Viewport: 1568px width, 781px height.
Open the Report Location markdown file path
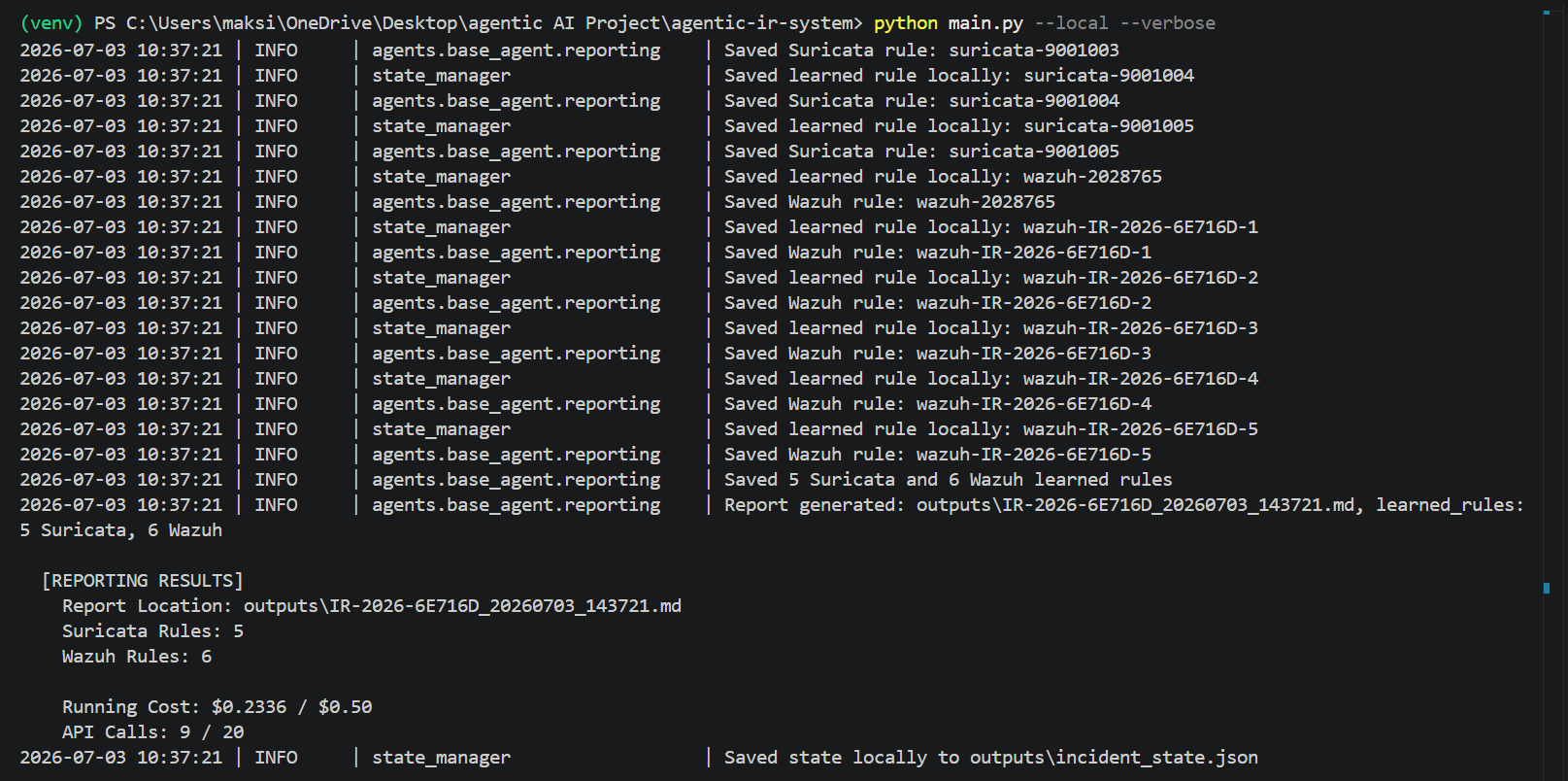(462, 606)
